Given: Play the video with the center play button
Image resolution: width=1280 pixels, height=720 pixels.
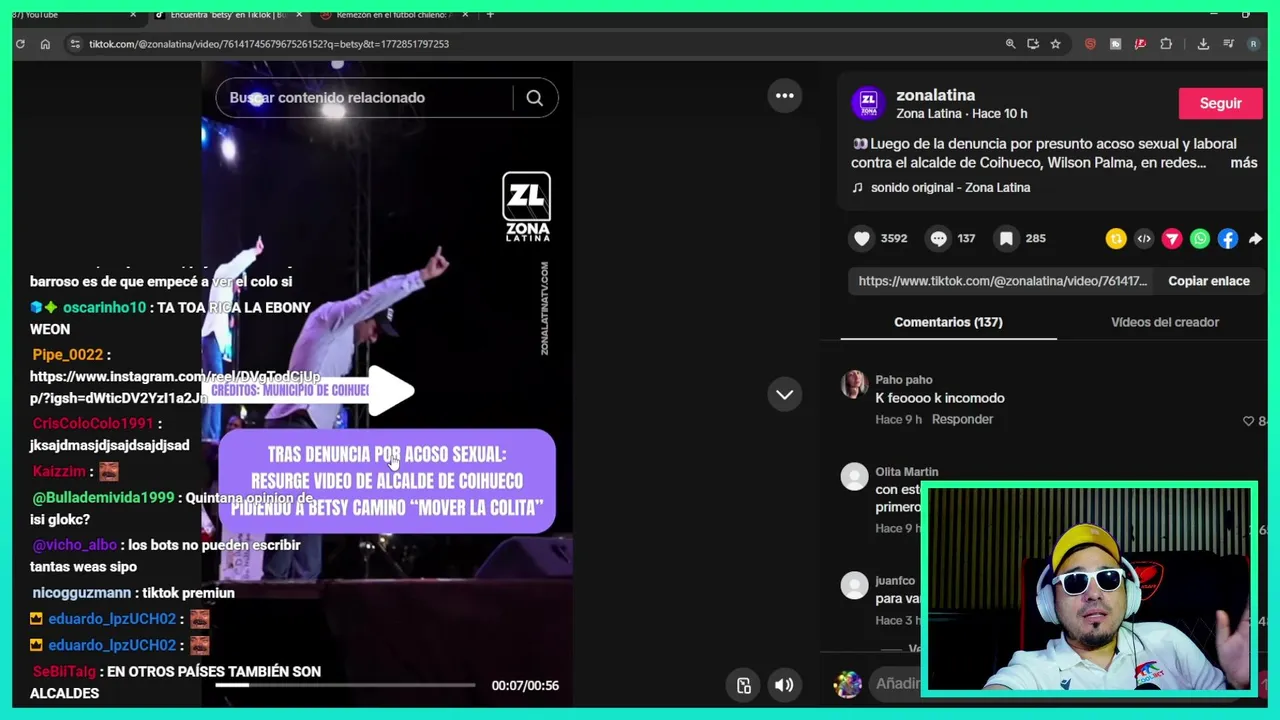Looking at the screenshot, I should coord(390,390).
